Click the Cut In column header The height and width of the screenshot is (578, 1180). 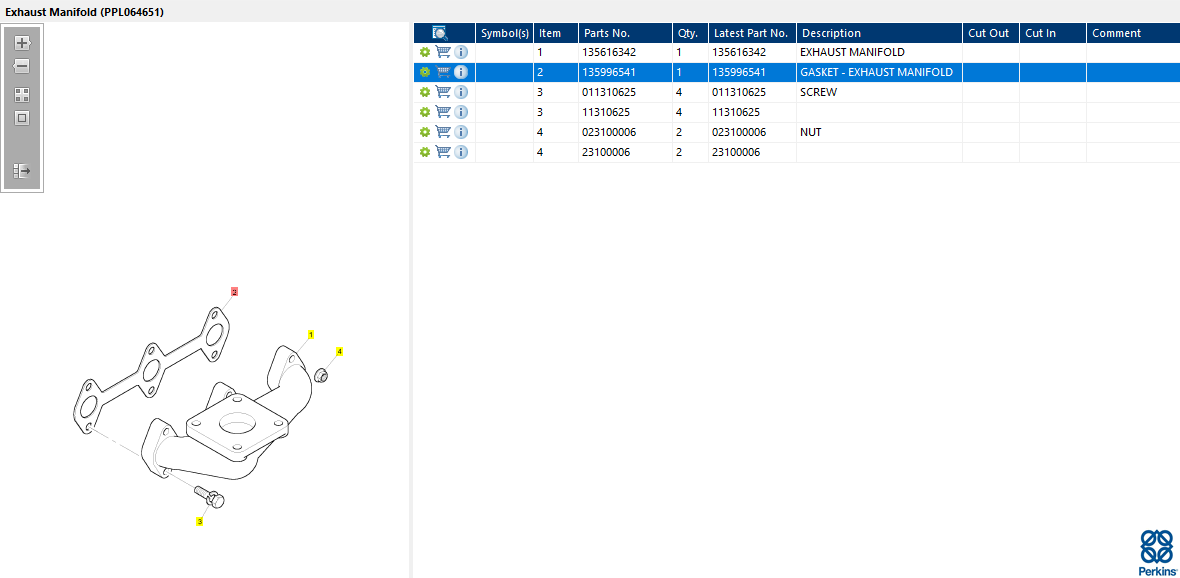(1053, 33)
